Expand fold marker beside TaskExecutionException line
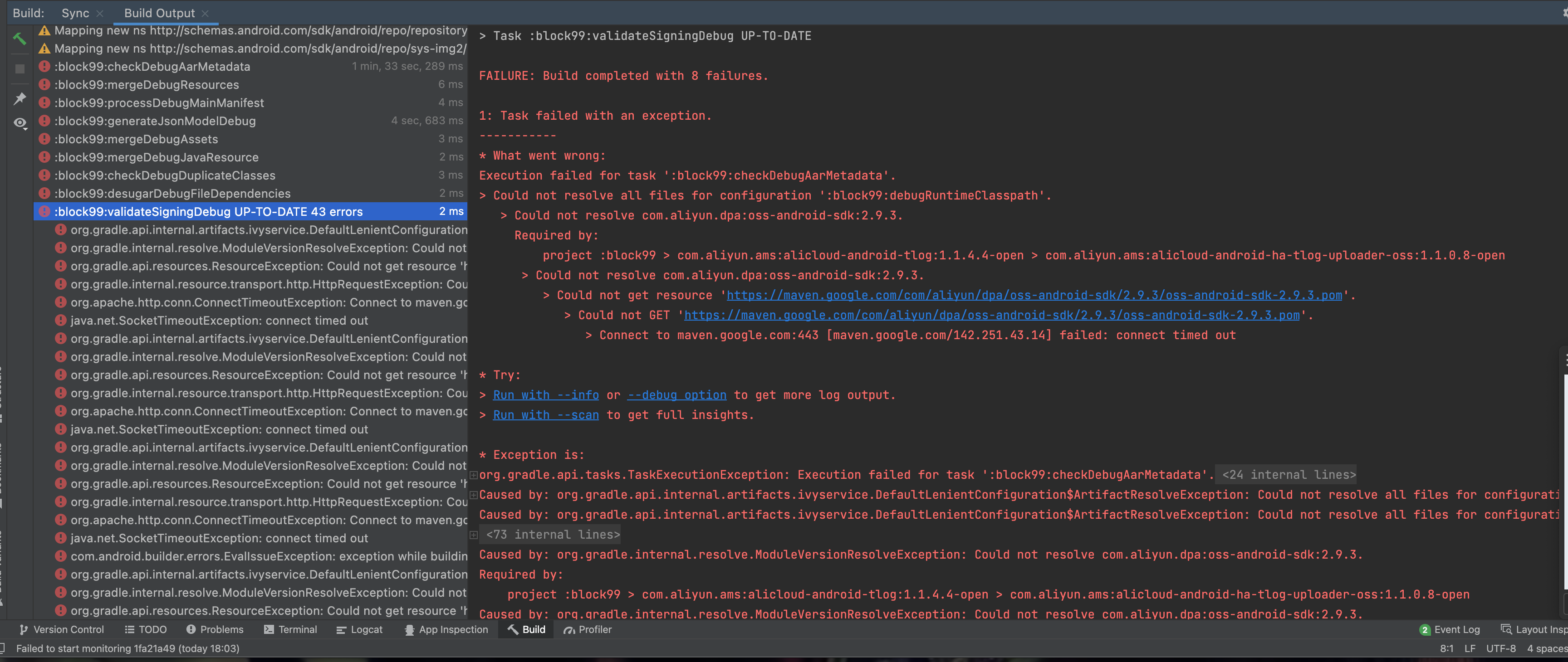The height and width of the screenshot is (662, 1568). pos(474,475)
